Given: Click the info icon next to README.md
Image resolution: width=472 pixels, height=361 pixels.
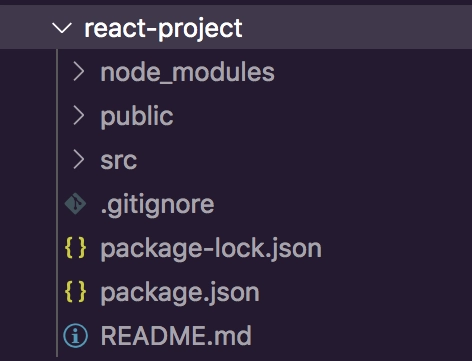Looking at the screenshot, I should tap(76, 336).
